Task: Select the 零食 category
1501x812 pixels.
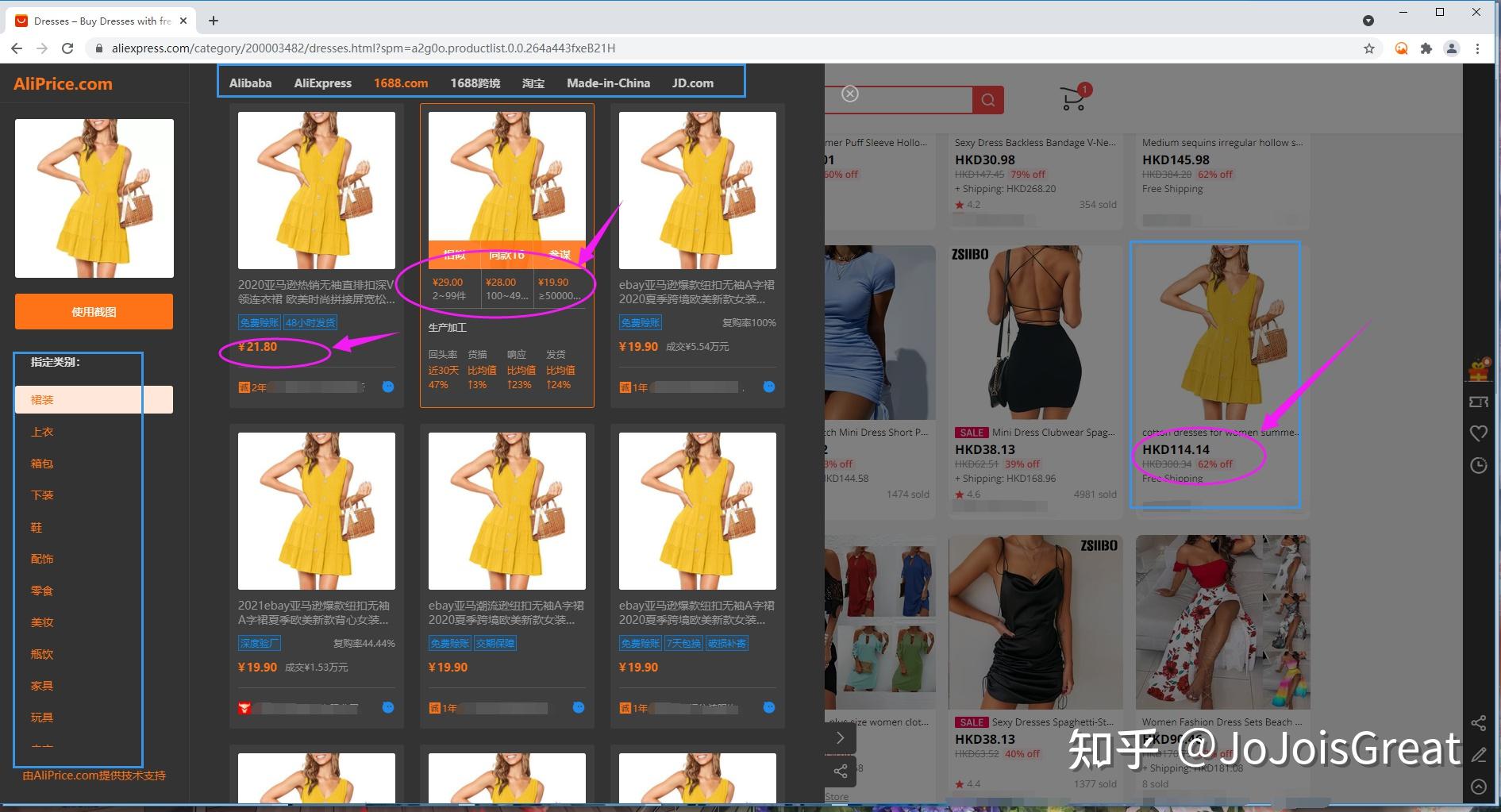Action: click(42, 591)
